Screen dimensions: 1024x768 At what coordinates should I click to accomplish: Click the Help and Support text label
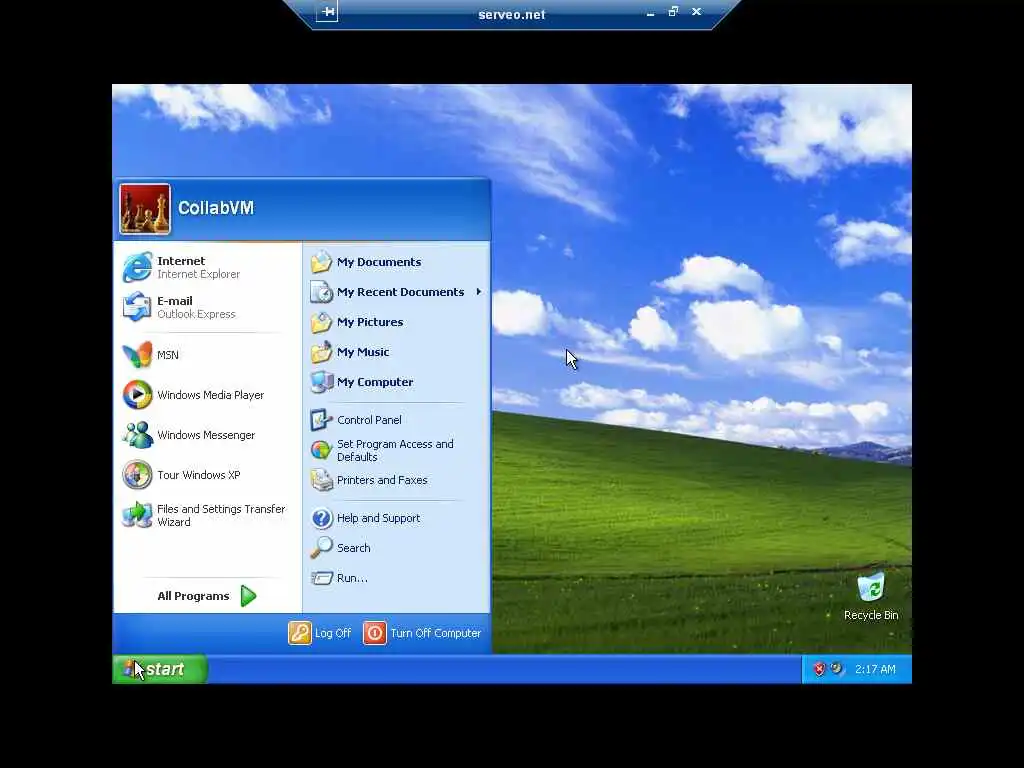[x=378, y=518]
